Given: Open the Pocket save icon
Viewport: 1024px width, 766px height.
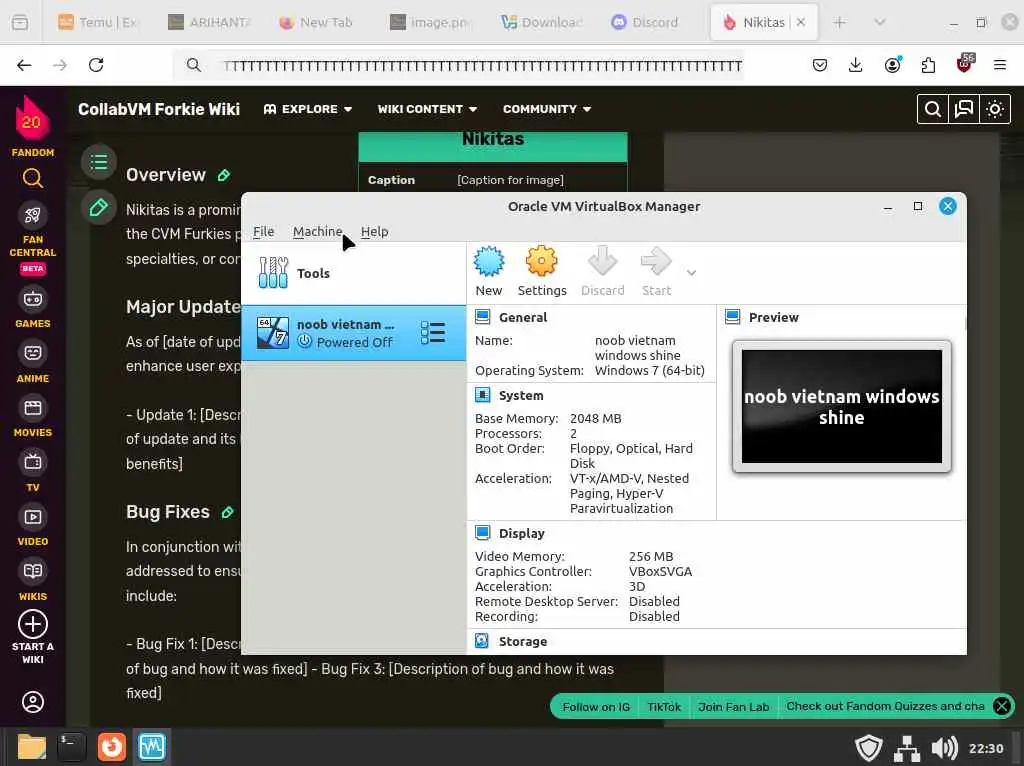Looking at the screenshot, I should click(x=820, y=65).
